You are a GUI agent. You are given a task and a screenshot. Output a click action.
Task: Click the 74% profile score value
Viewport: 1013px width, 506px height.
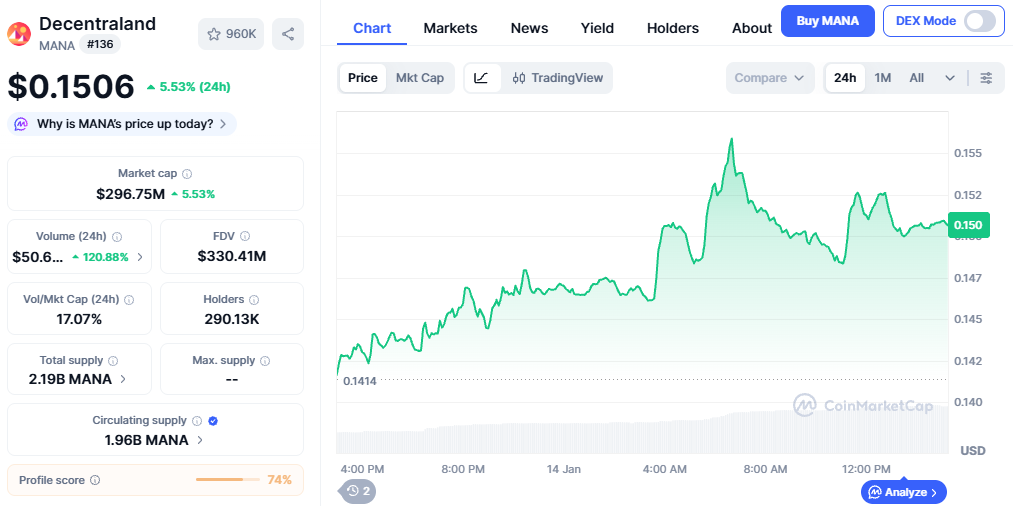click(280, 480)
